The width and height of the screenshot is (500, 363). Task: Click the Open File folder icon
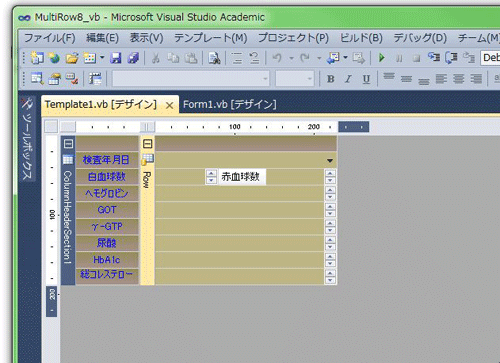pos(71,58)
